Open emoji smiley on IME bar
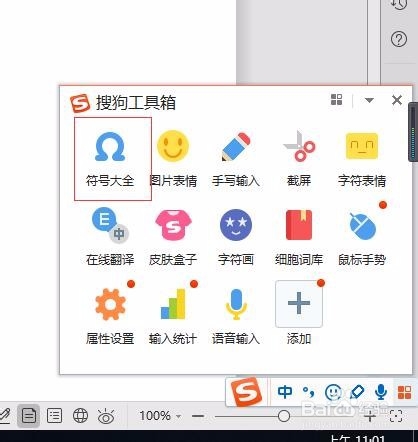Image resolution: width=418 pixels, height=442 pixels. coord(333,392)
